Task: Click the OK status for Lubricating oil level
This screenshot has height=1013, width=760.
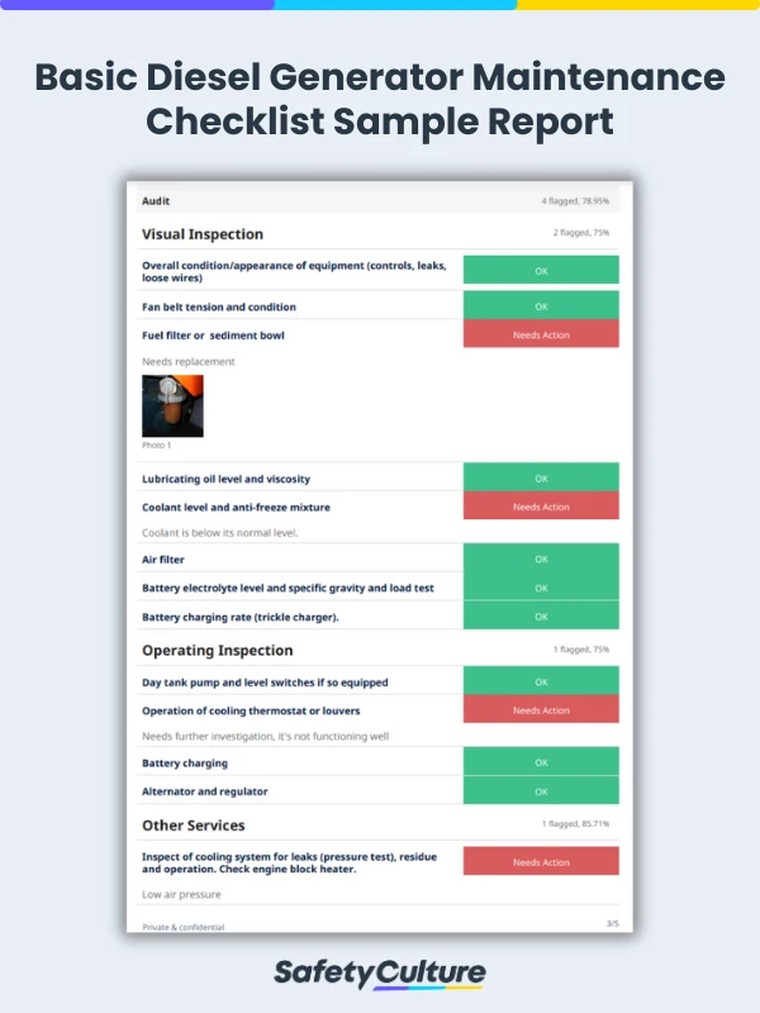Action: (x=541, y=479)
